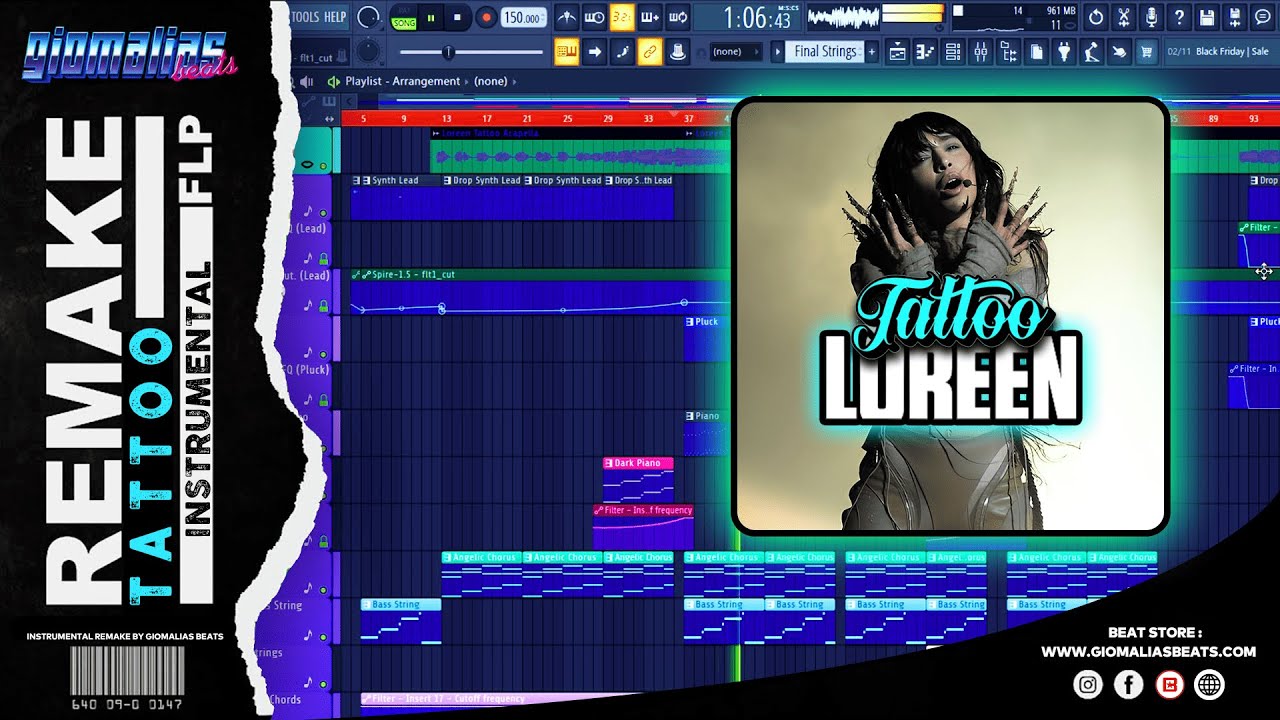The height and width of the screenshot is (720, 1280).
Task: Click the floppy disk save icon
Action: 1207,17
